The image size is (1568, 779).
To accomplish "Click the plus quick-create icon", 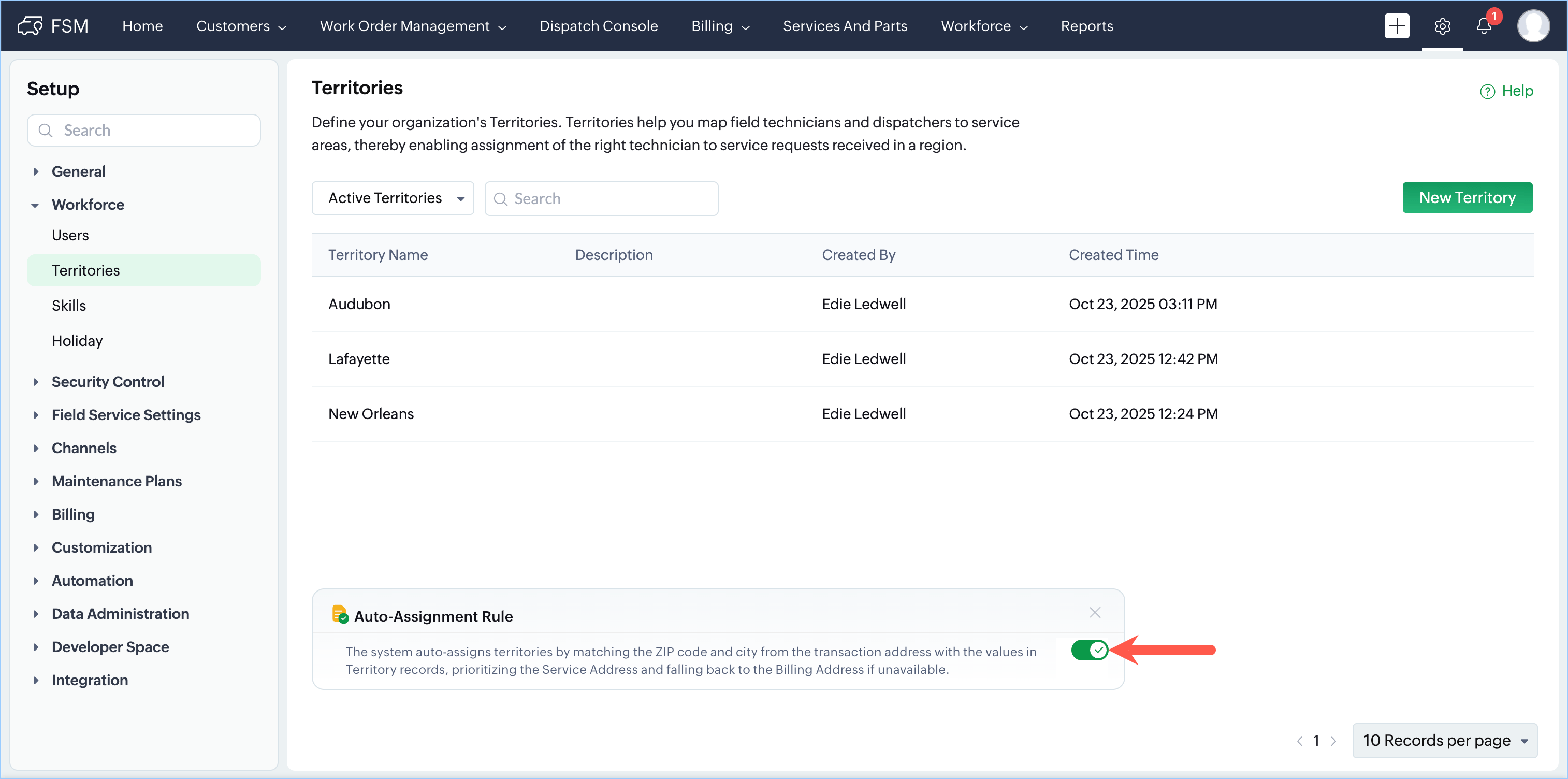I will pyautogui.click(x=1397, y=25).
